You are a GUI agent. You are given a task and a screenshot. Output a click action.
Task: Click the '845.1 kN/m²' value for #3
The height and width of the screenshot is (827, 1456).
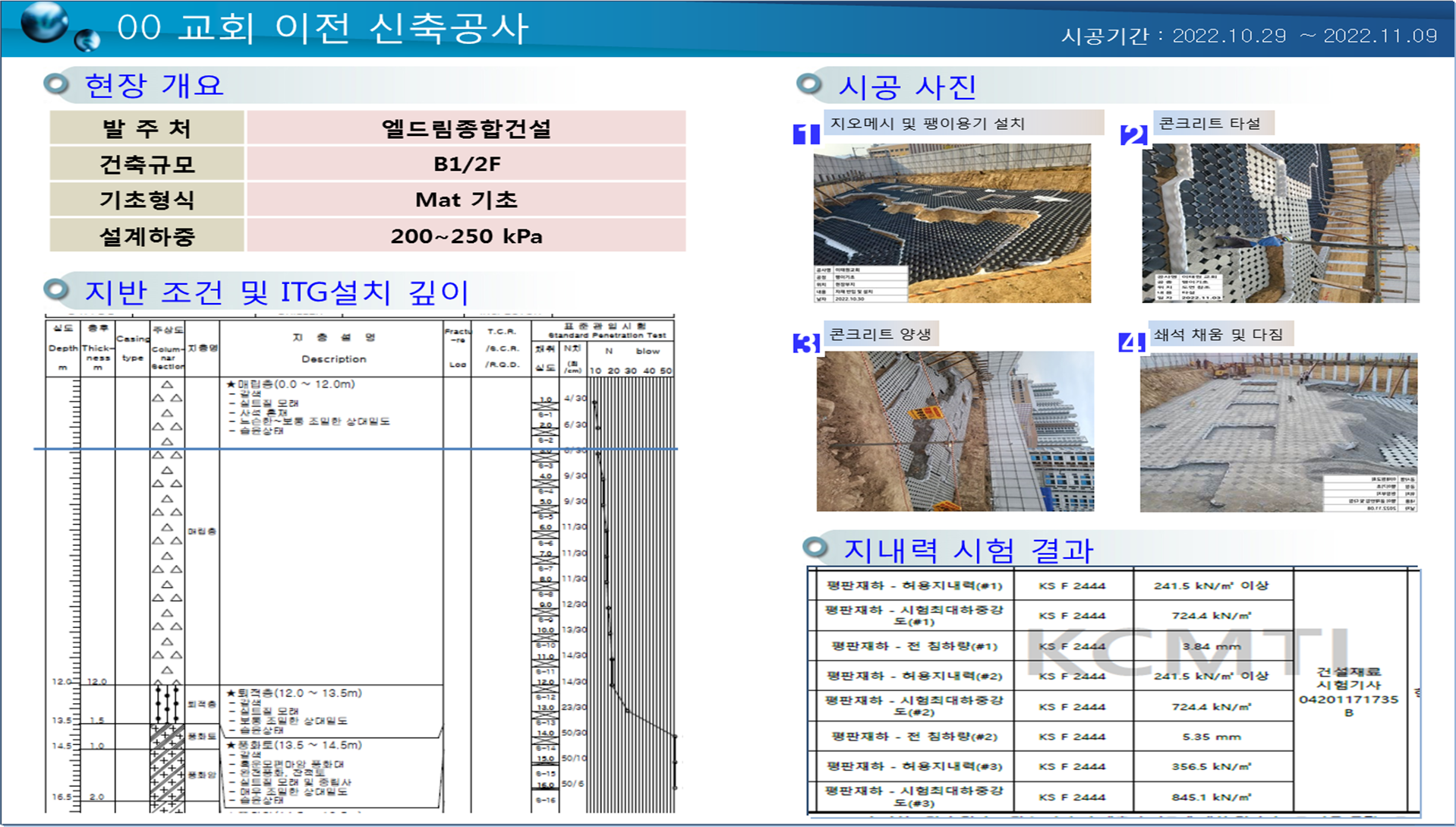(1211, 797)
